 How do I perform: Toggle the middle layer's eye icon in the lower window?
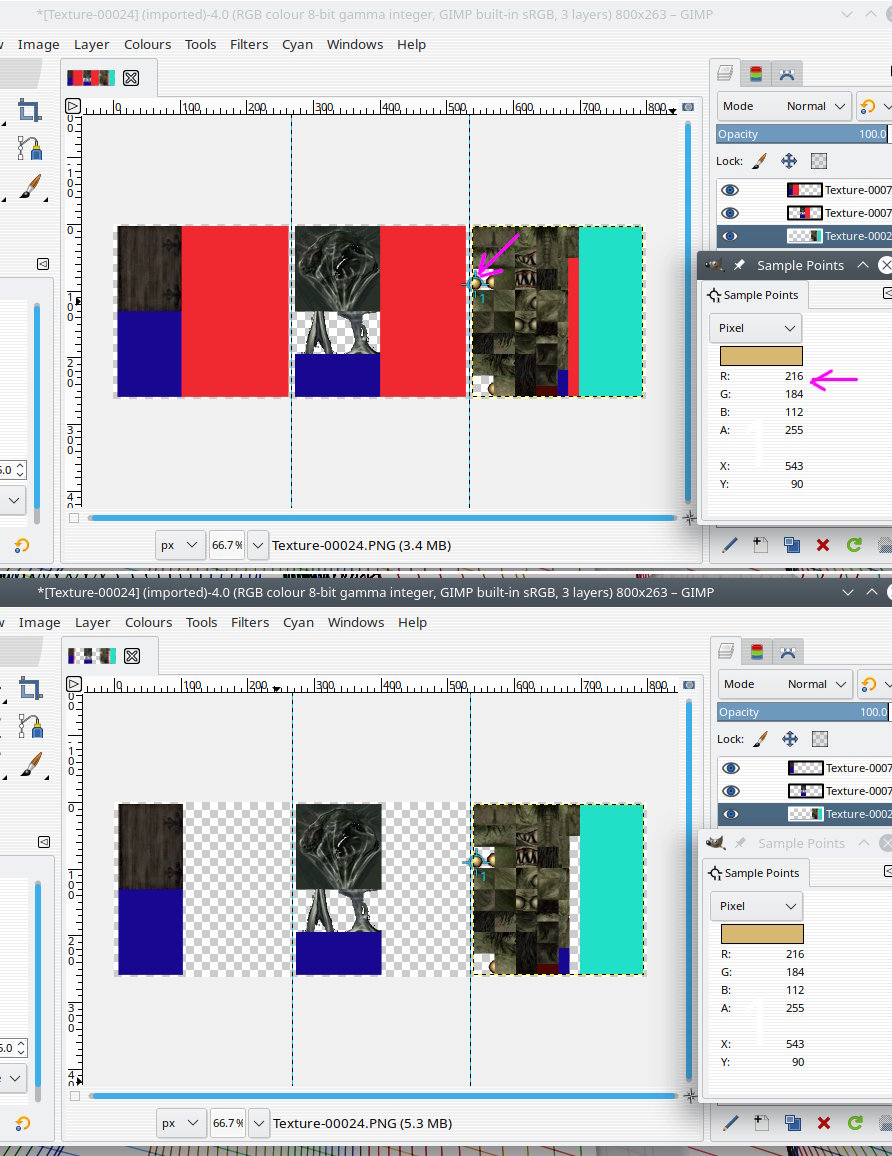click(x=731, y=790)
